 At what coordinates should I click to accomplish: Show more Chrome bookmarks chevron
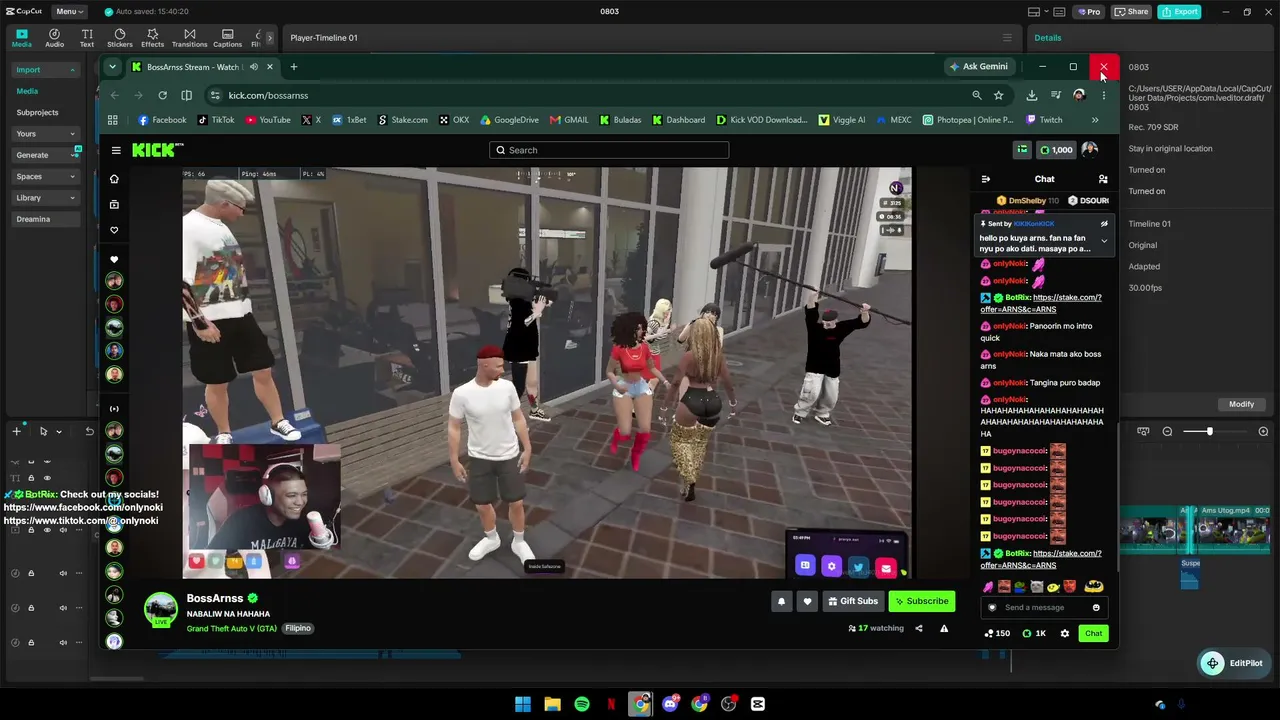tap(1095, 120)
